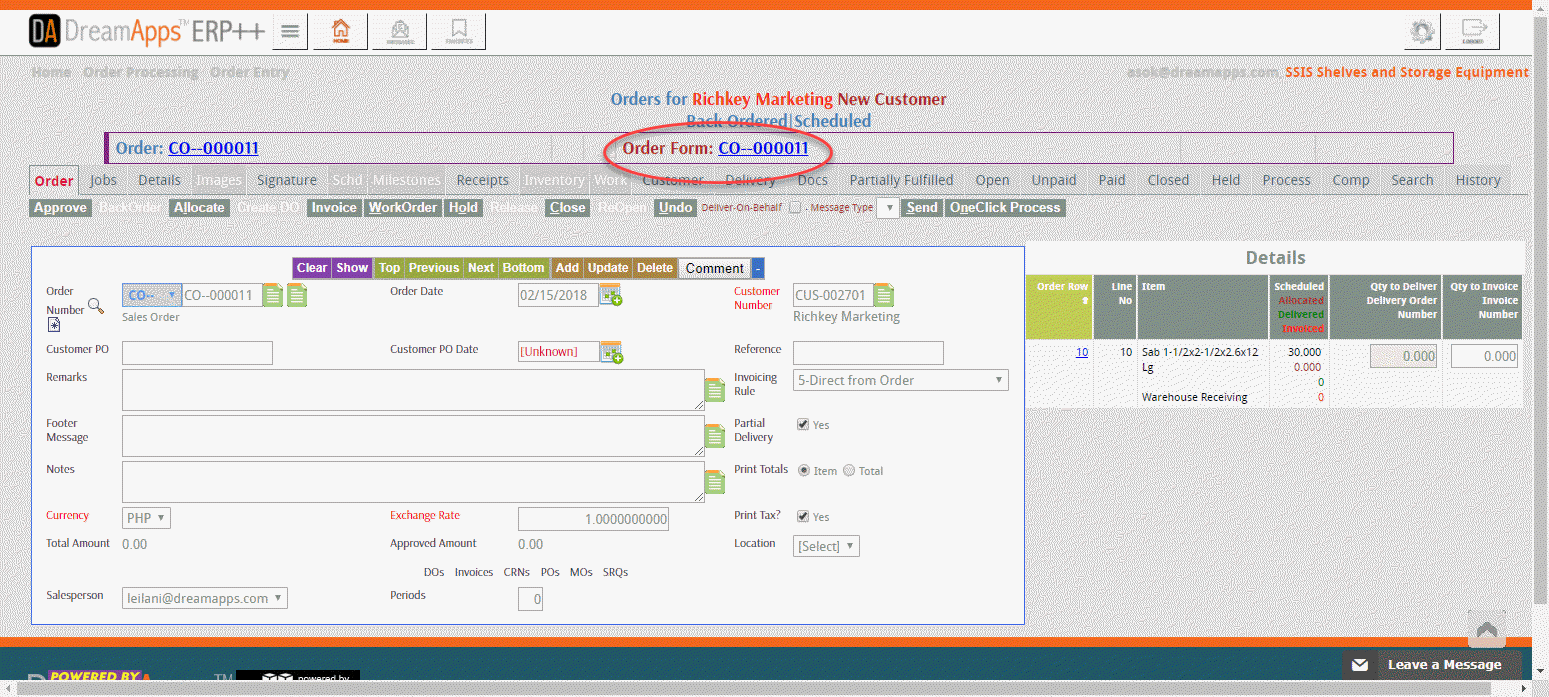This screenshot has height=697, width=1549.
Task: Click the green document icon beside CUS-002701
Action: coord(884,295)
